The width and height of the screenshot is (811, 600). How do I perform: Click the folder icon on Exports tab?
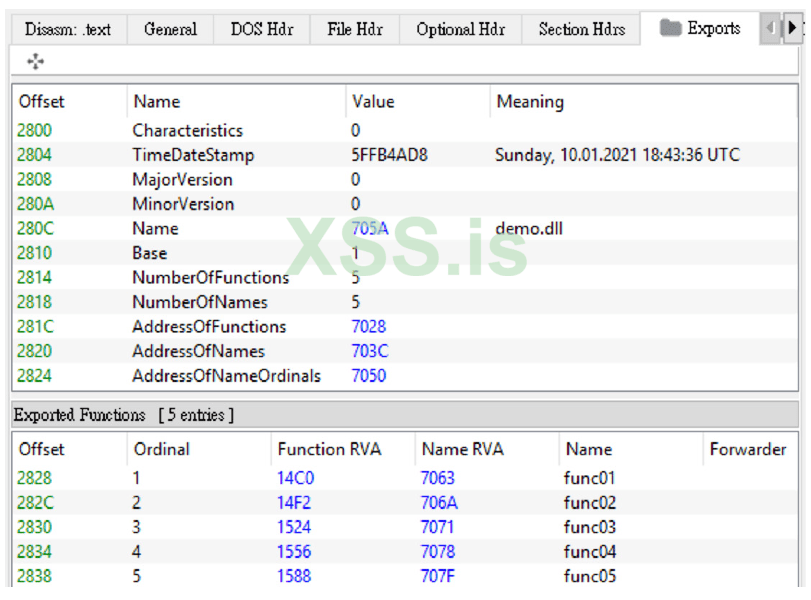(670, 28)
